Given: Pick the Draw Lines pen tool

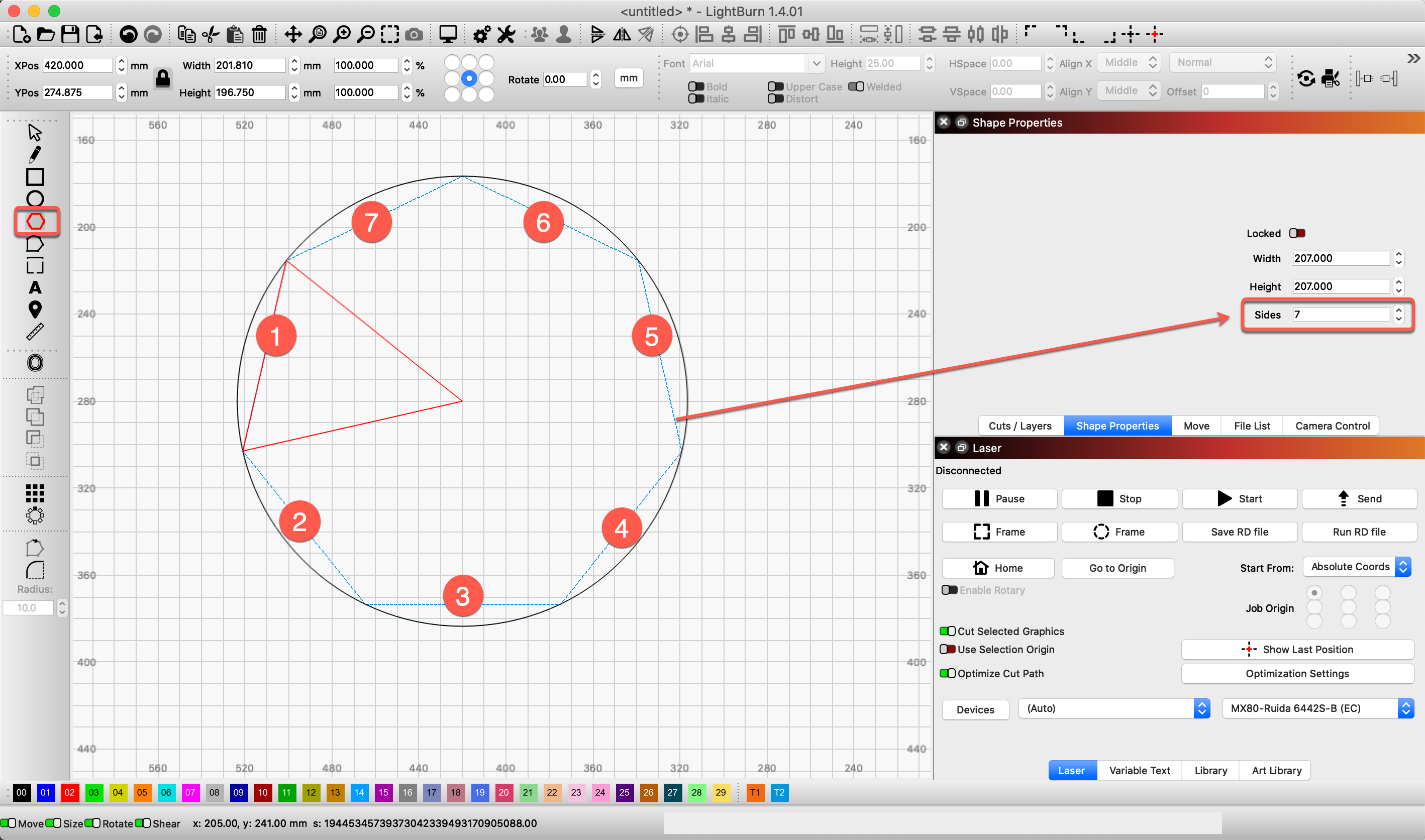Looking at the screenshot, I should click(x=35, y=153).
